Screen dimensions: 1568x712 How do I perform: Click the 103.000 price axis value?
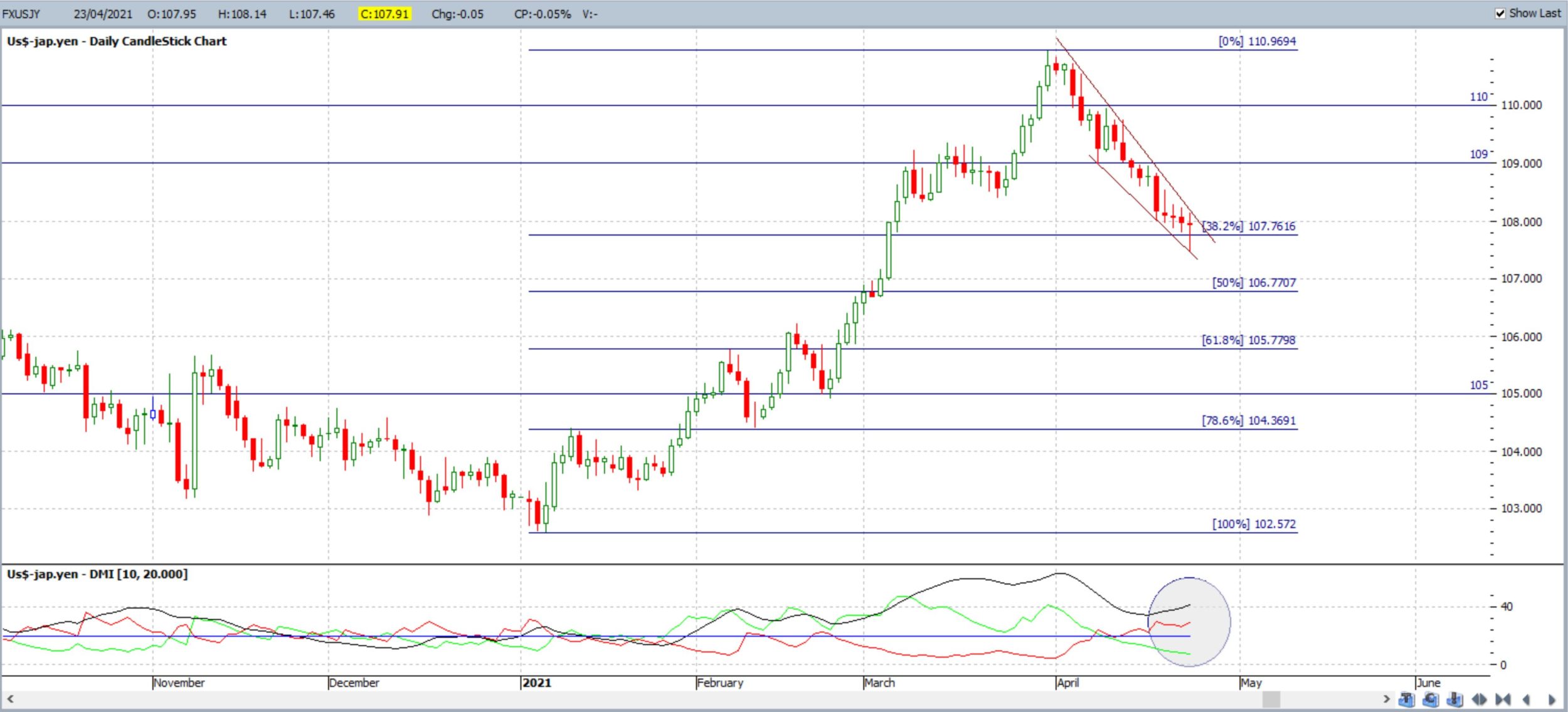pos(1521,508)
